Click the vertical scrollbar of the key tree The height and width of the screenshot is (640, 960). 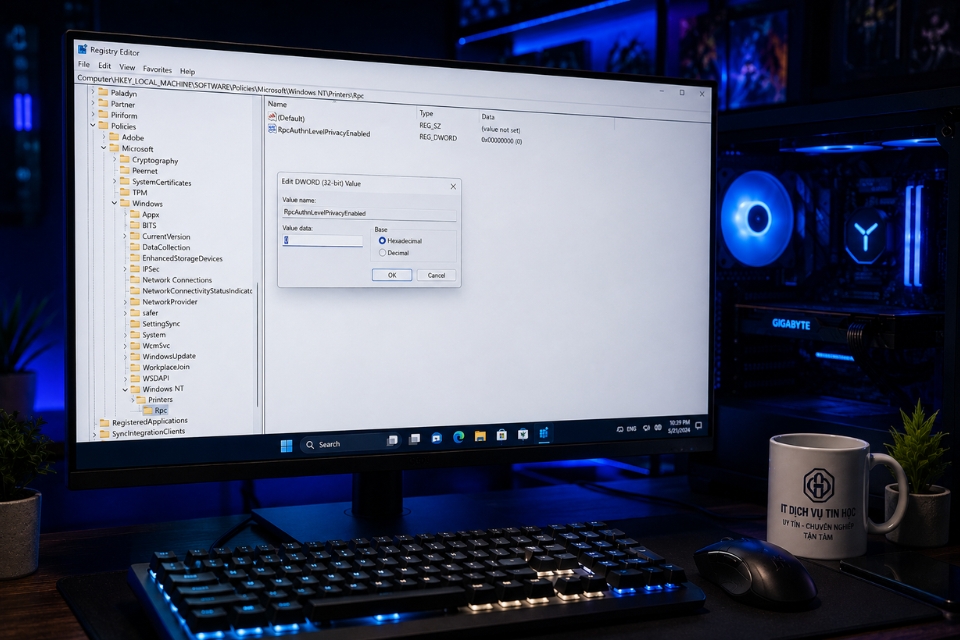pos(258,343)
